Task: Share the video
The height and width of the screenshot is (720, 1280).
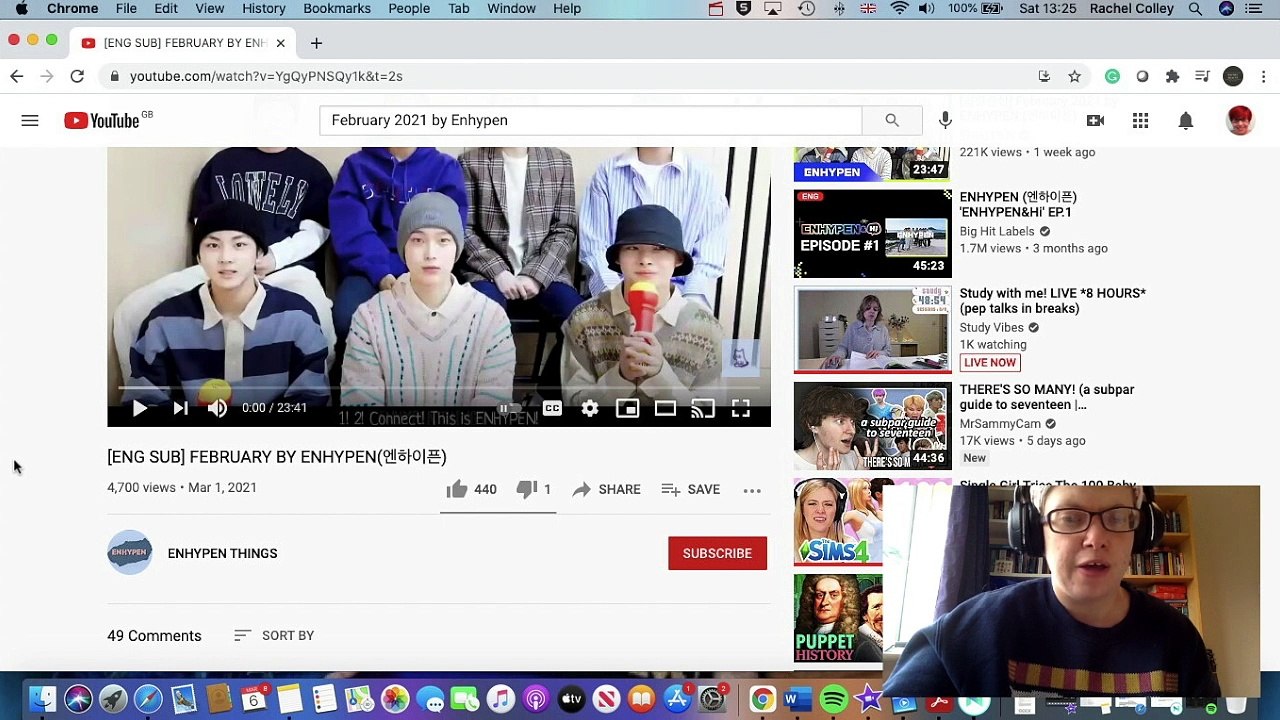Action: [606, 489]
